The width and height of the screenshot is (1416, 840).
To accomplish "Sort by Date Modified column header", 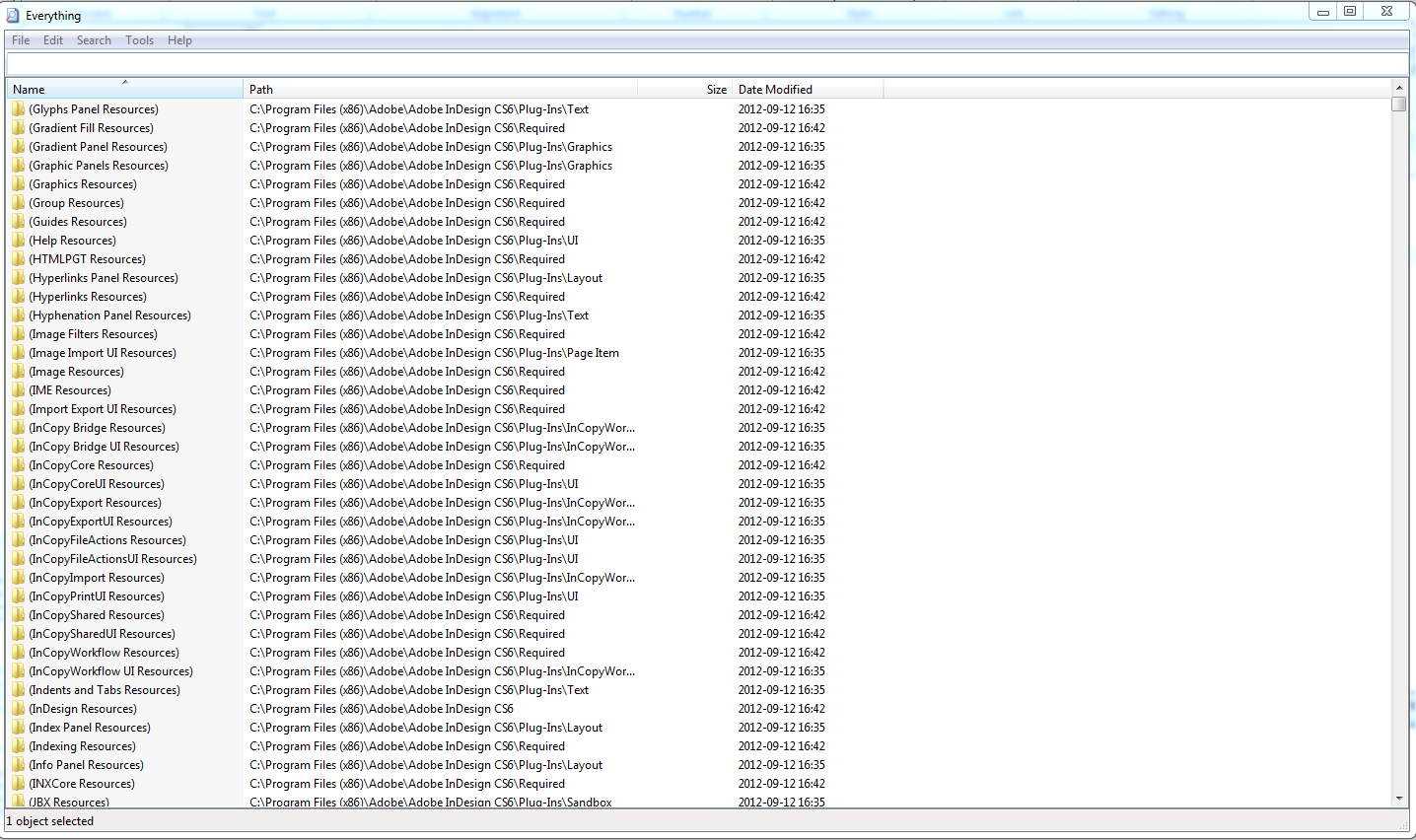I will pos(808,89).
